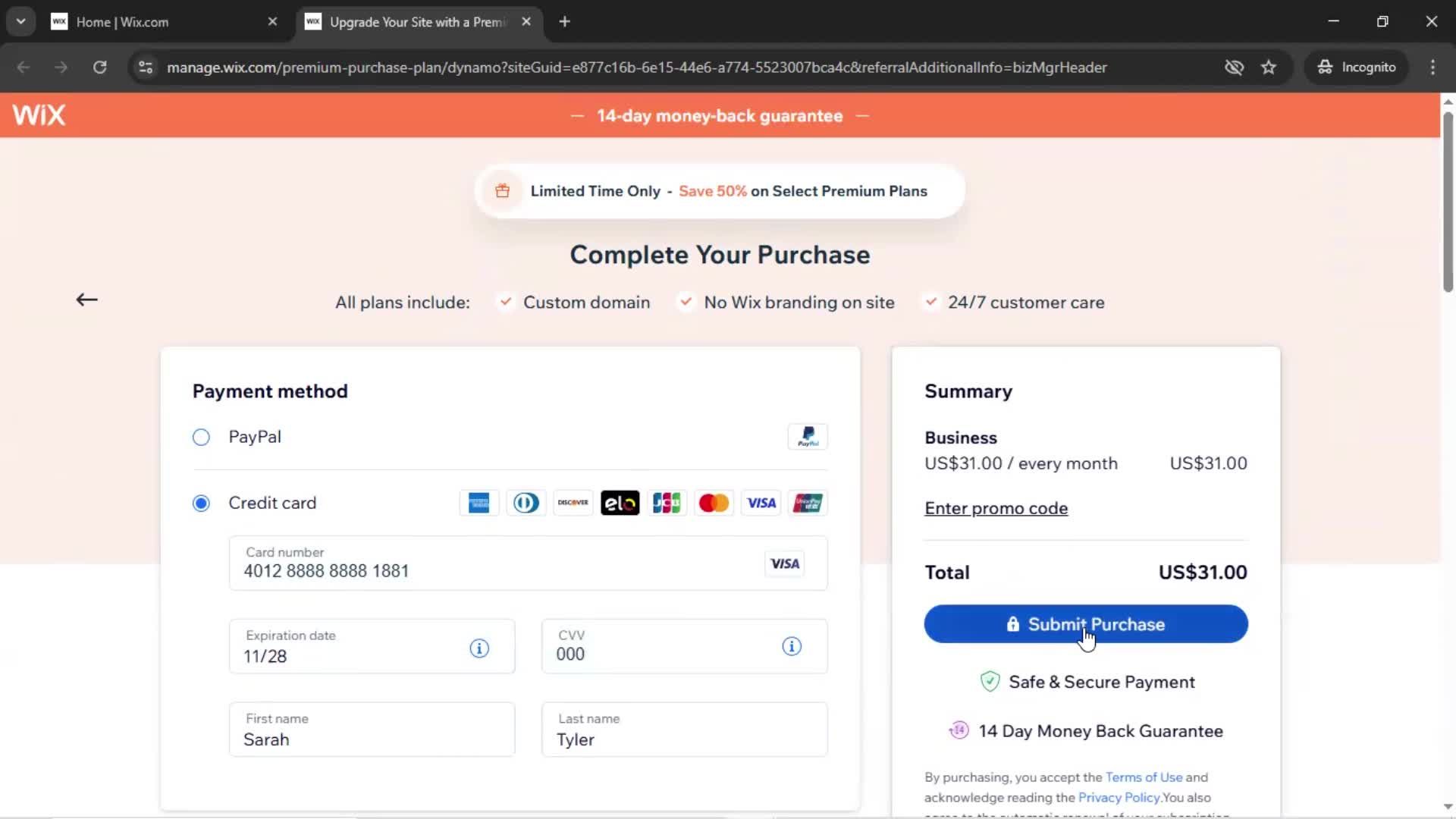Click the American Express card icon
The width and height of the screenshot is (1456, 819).
(x=479, y=503)
